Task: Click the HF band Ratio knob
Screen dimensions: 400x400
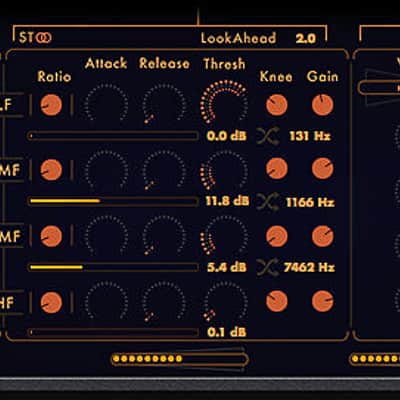Action: (51, 303)
